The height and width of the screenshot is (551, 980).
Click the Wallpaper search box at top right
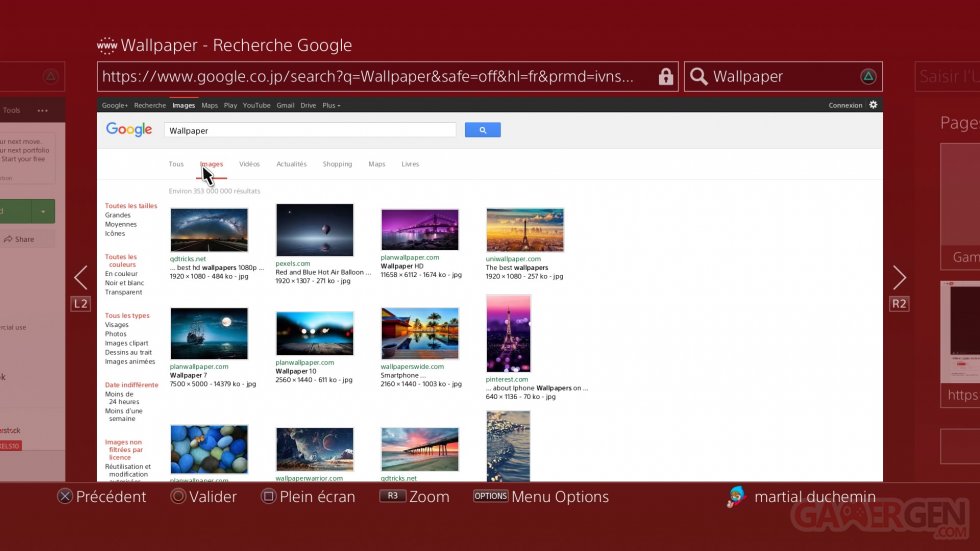tap(783, 76)
